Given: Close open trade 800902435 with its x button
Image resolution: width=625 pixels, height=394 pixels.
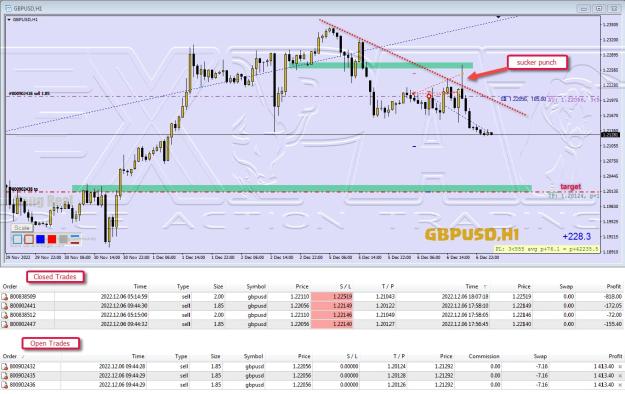Looking at the screenshot, I should pyautogui.click(x=620, y=376).
